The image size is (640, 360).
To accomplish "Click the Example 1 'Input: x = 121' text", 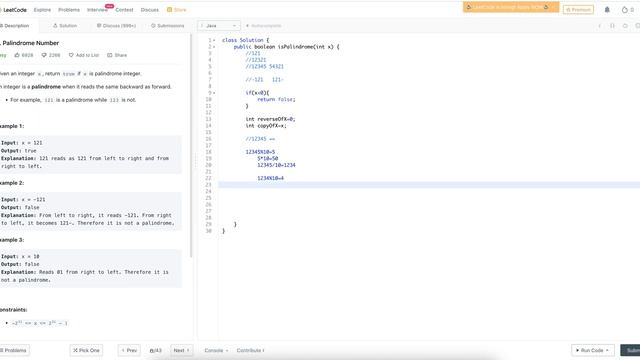I will [22, 143].
